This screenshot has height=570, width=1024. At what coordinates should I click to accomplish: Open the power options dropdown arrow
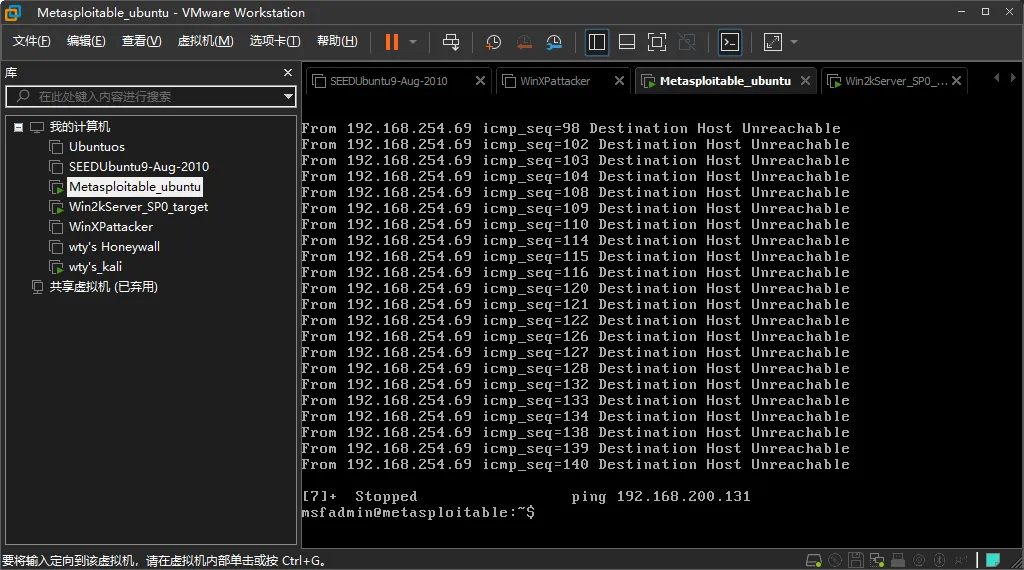(x=413, y=42)
